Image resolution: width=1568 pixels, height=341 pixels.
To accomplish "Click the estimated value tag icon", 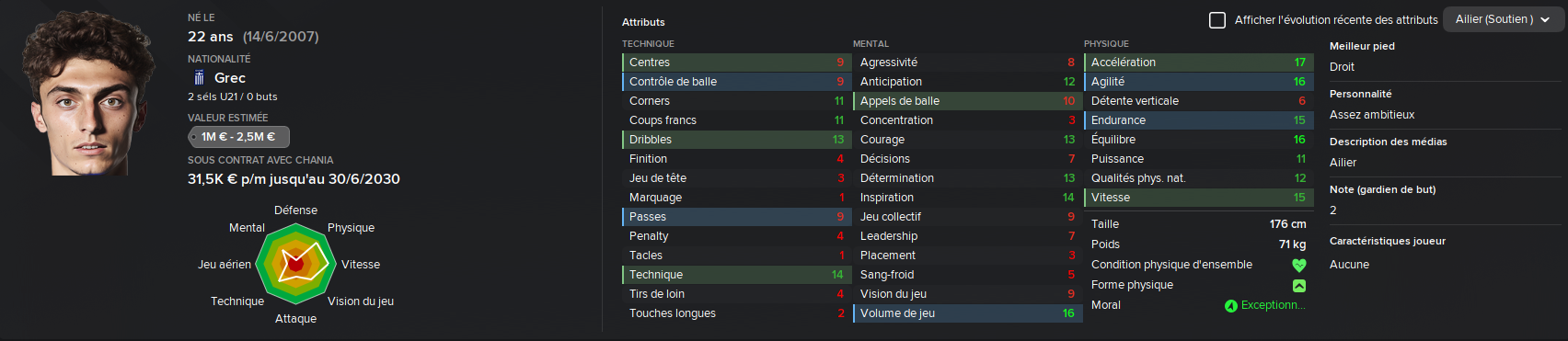I will (x=193, y=137).
